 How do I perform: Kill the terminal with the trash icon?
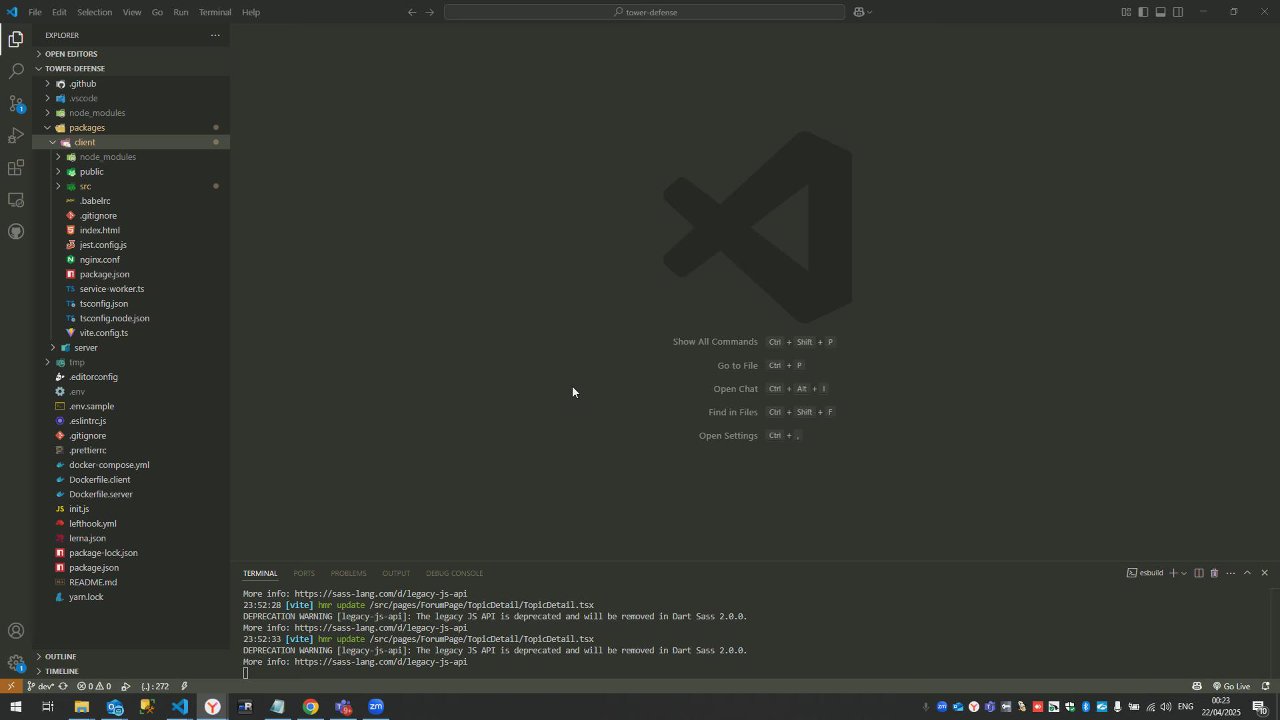(1214, 573)
